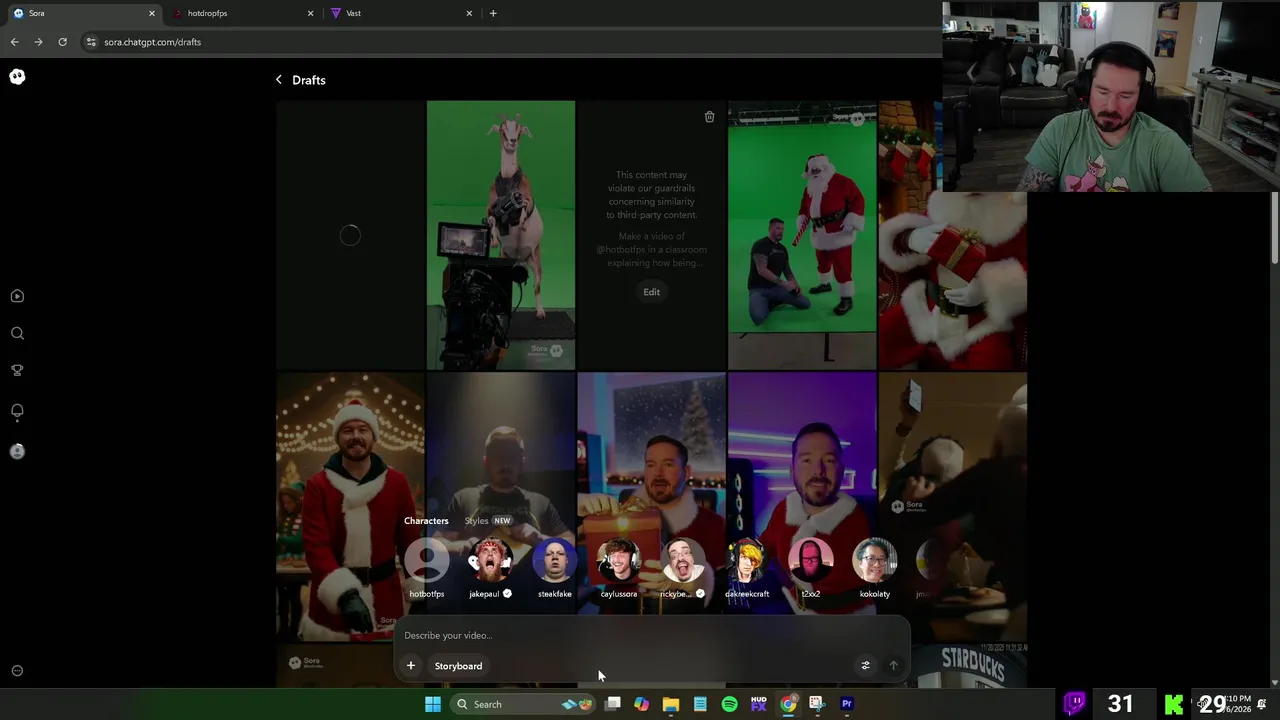The image size is (1280, 720).
Task: Click the browser back button
Action: (14, 42)
